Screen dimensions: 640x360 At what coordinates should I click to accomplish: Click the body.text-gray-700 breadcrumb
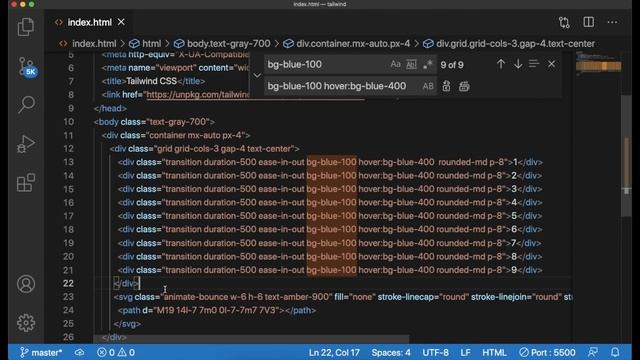pos(229,44)
